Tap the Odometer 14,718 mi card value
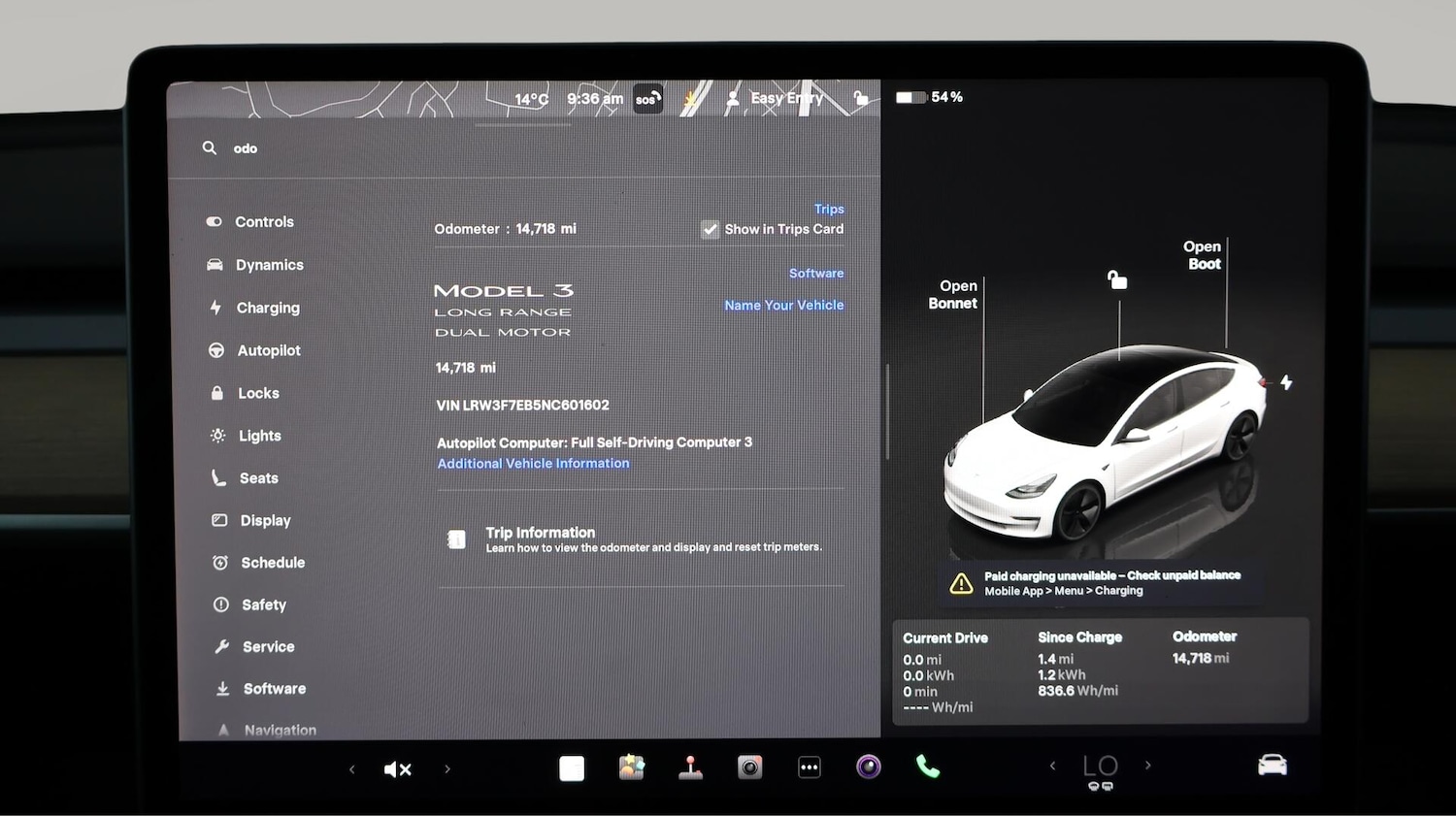Viewport: 1456px width, 816px height. pyautogui.click(x=1200, y=658)
